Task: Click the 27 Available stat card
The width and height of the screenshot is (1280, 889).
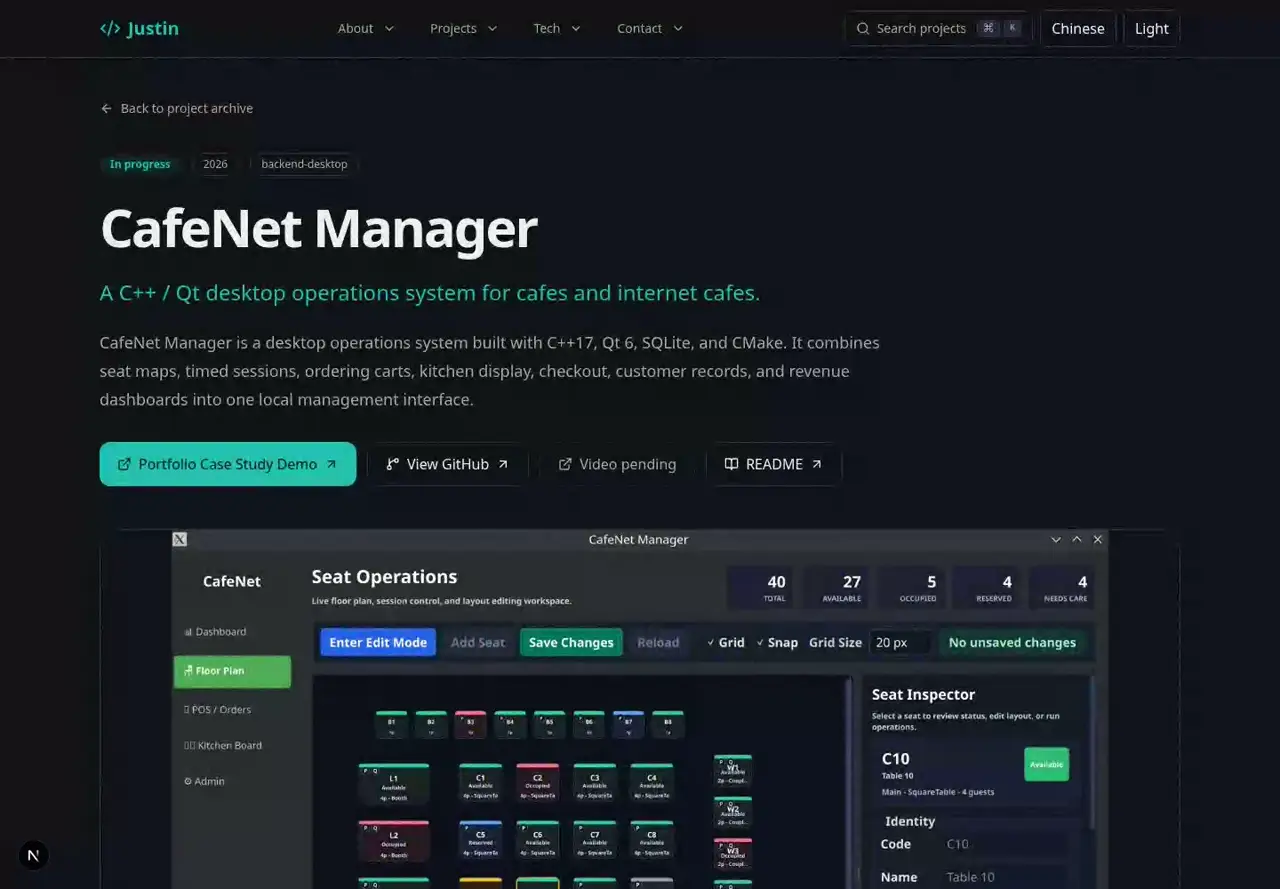Action: coord(836,588)
